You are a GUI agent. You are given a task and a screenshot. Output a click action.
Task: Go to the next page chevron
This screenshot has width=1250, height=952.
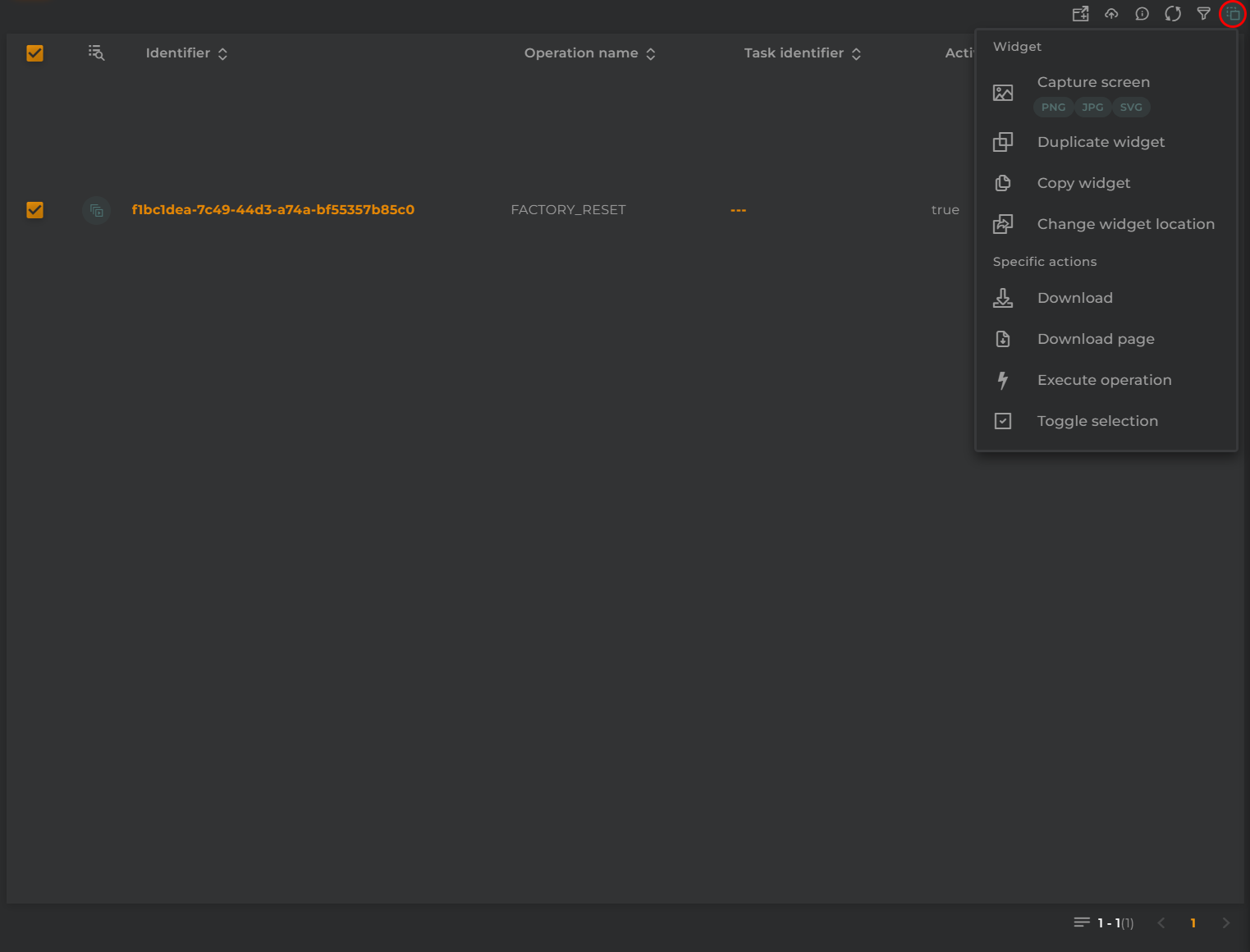pyautogui.click(x=1225, y=923)
